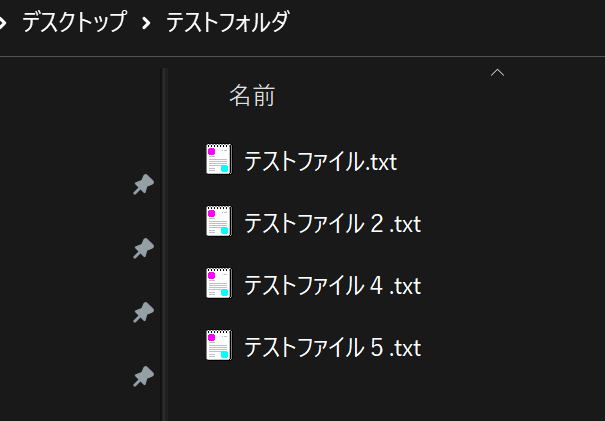Click the topmost pin icon in navigation pane
The image size is (605, 421).
point(144,184)
